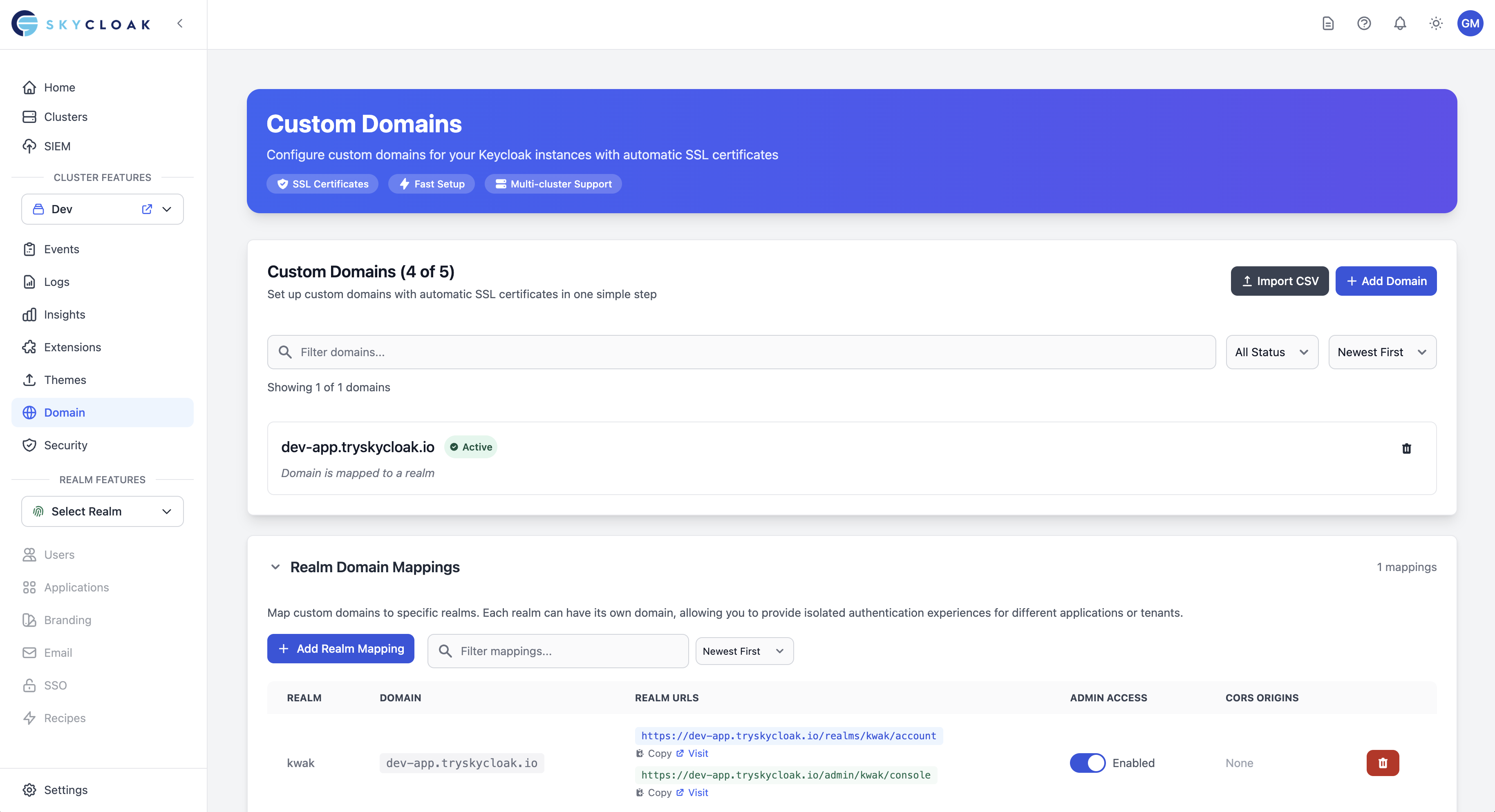
Task: Open Dev cluster in new tab via external link icon
Action: [x=146, y=209]
